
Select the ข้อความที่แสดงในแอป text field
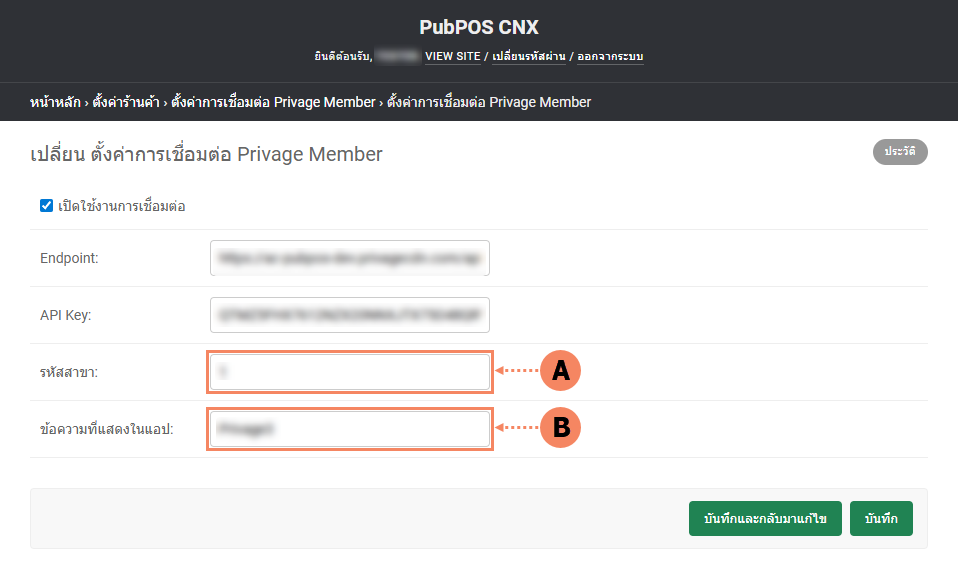point(350,429)
